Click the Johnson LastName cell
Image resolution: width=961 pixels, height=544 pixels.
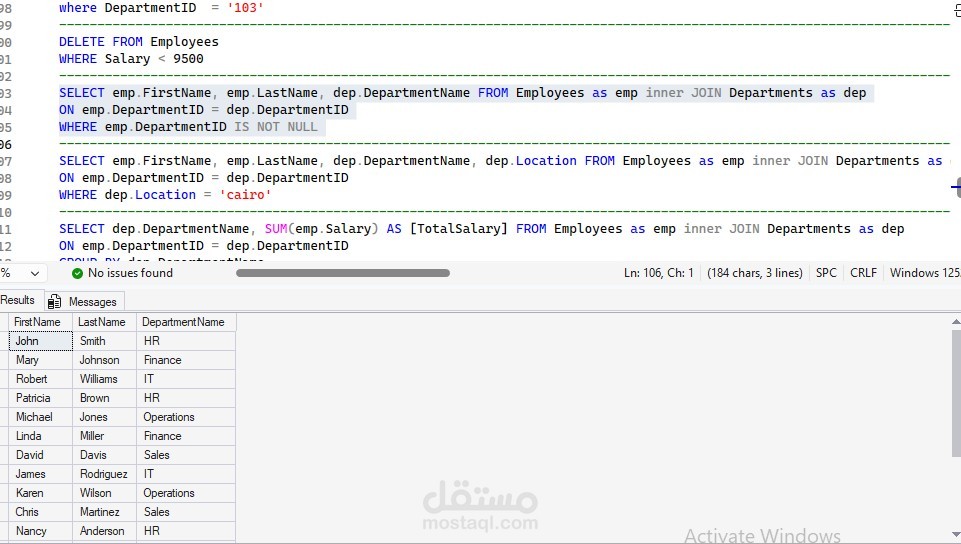104,360
